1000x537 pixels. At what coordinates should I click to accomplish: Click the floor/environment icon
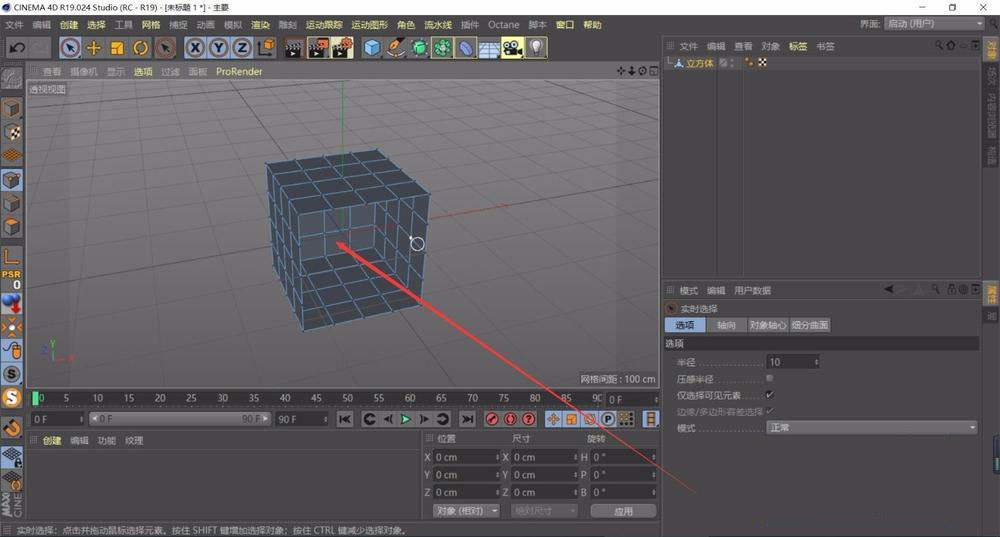pyautogui.click(x=489, y=48)
